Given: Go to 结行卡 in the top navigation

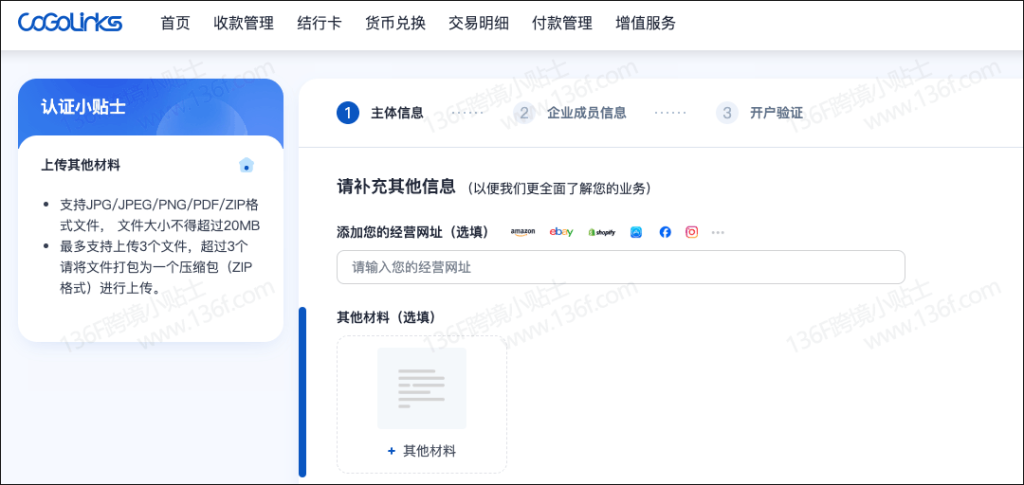Looking at the screenshot, I should tap(319, 23).
